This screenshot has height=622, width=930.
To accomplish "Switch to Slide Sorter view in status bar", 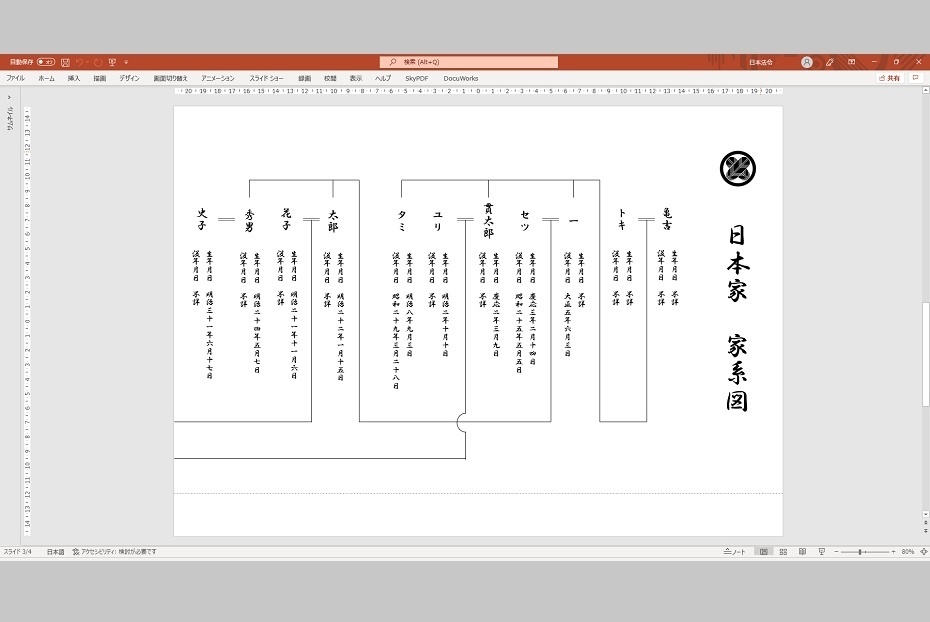I will coord(783,551).
